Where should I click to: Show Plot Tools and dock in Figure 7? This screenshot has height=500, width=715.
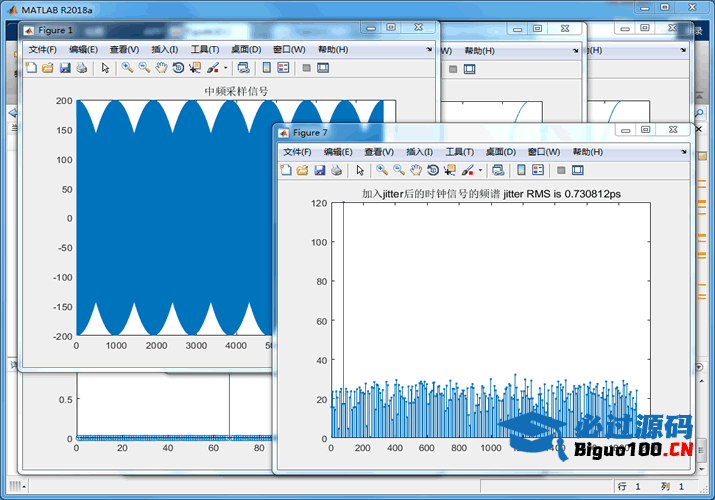[x=578, y=170]
